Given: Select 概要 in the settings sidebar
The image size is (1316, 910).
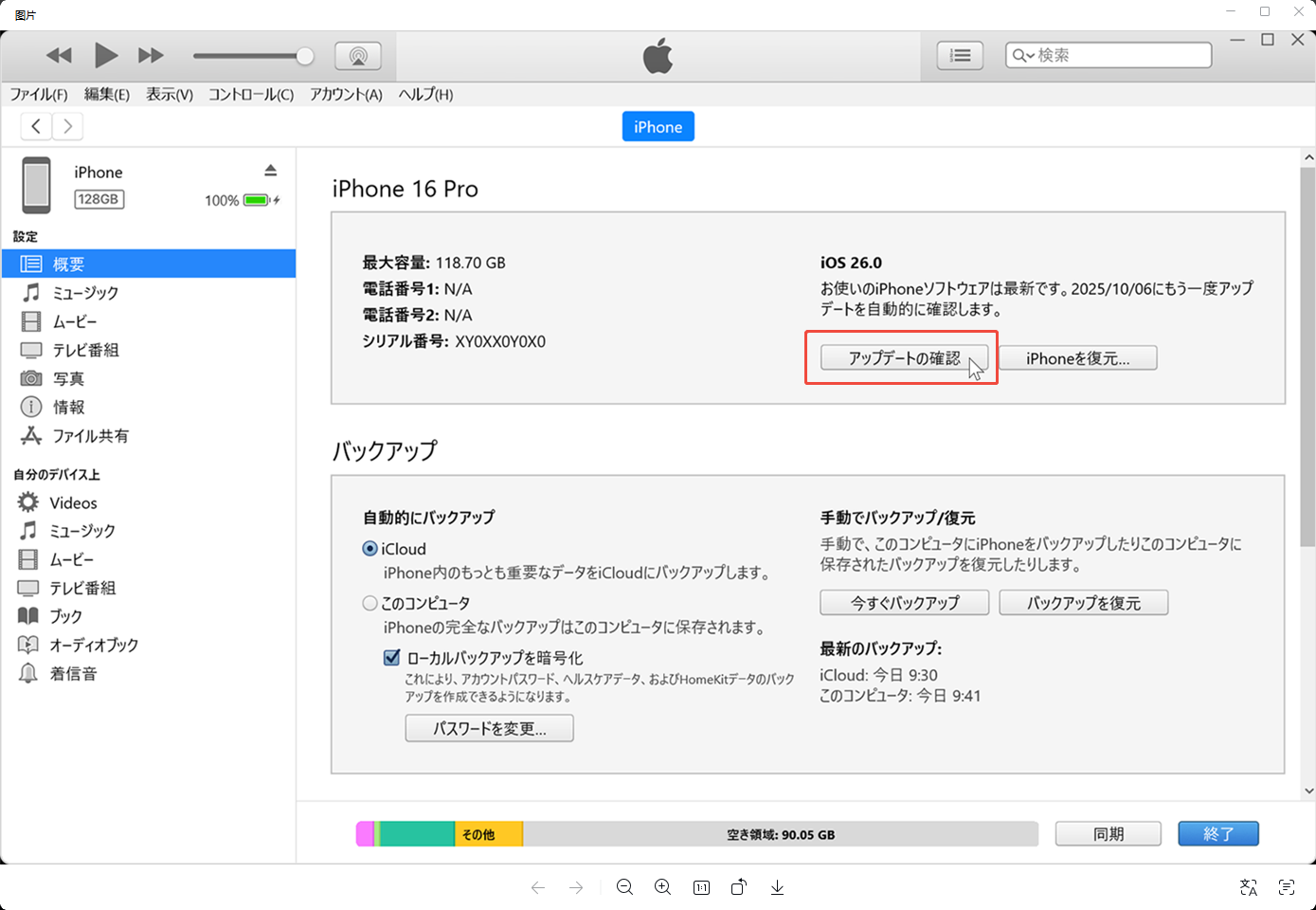Looking at the screenshot, I should coord(149,264).
